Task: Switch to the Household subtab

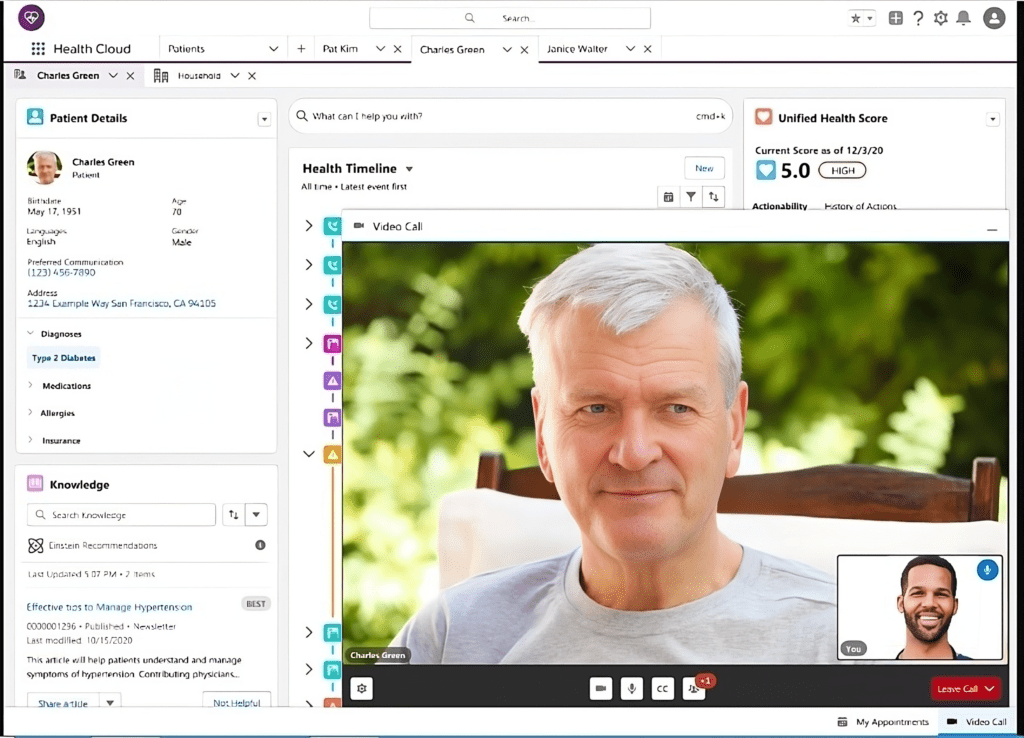Action: 198,76
